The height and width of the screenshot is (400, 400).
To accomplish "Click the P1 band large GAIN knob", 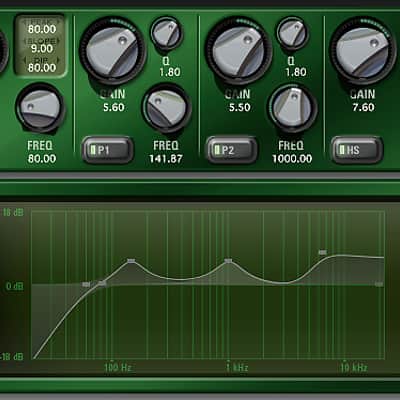I will (113, 50).
